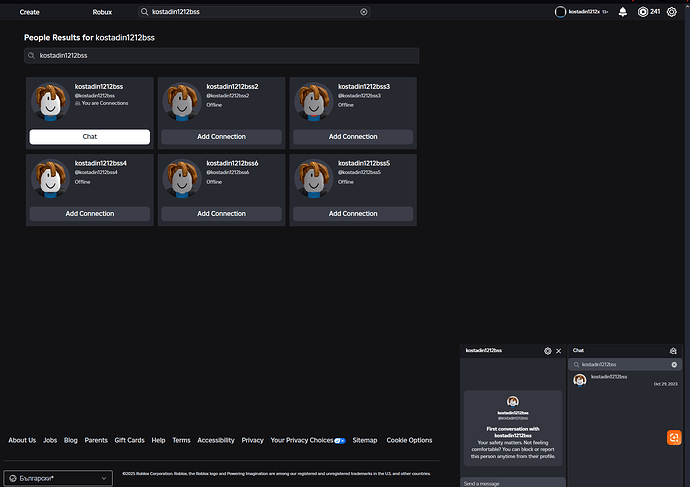Clear the top search bar text
The image size is (690, 487).
point(363,12)
